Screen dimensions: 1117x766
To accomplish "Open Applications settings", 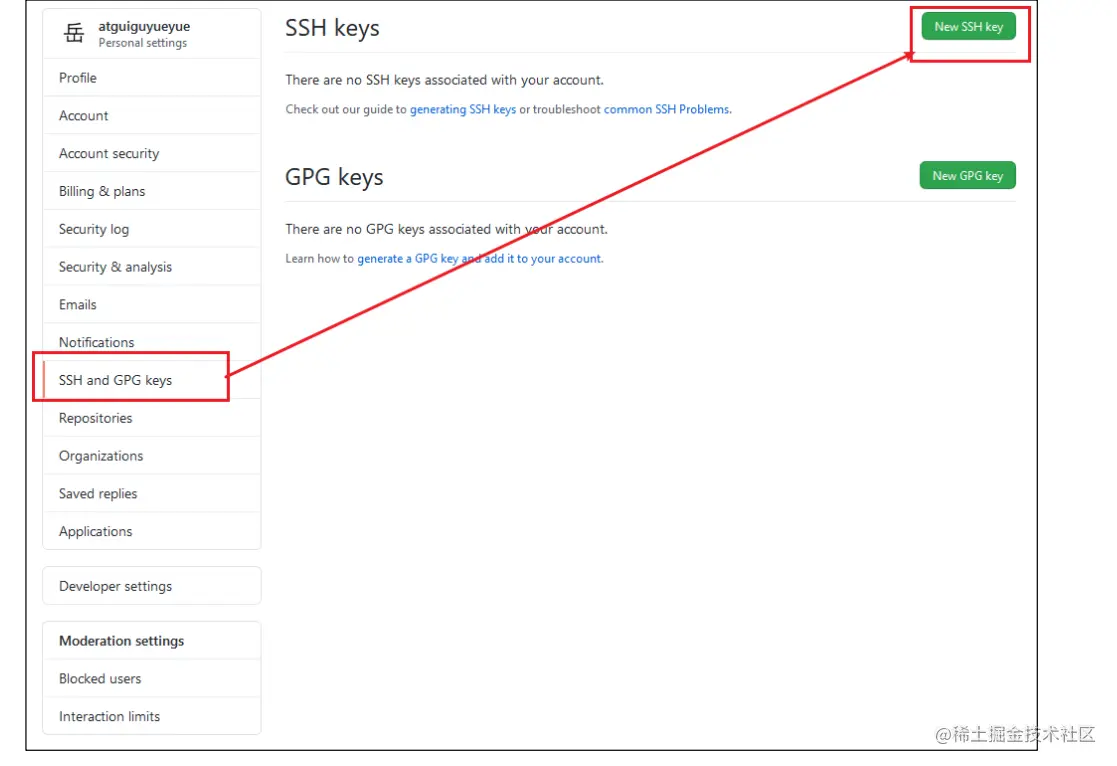I will (152, 531).
